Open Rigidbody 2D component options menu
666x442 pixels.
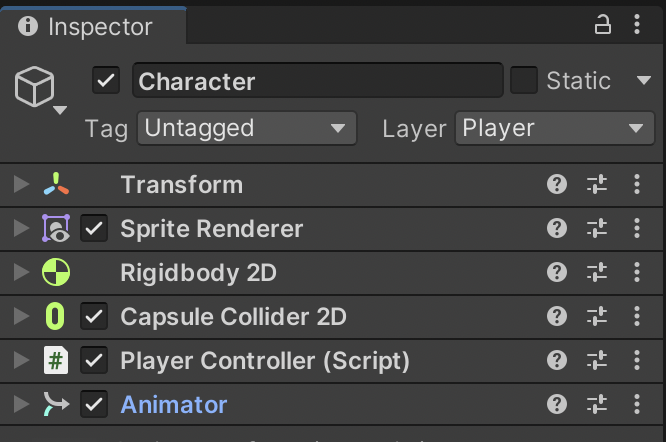pyautogui.click(x=637, y=273)
